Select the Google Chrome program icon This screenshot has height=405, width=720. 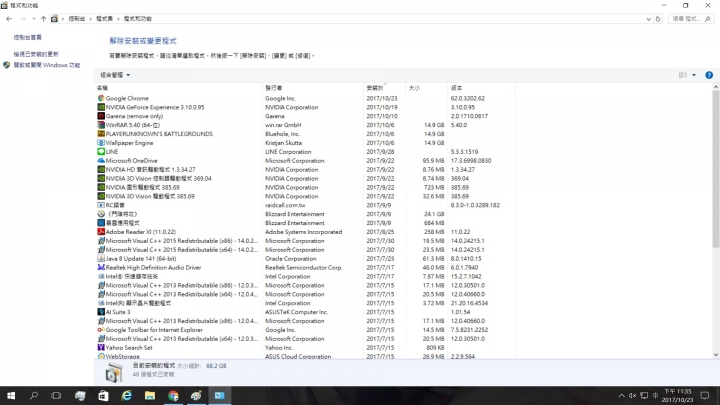click(101, 98)
